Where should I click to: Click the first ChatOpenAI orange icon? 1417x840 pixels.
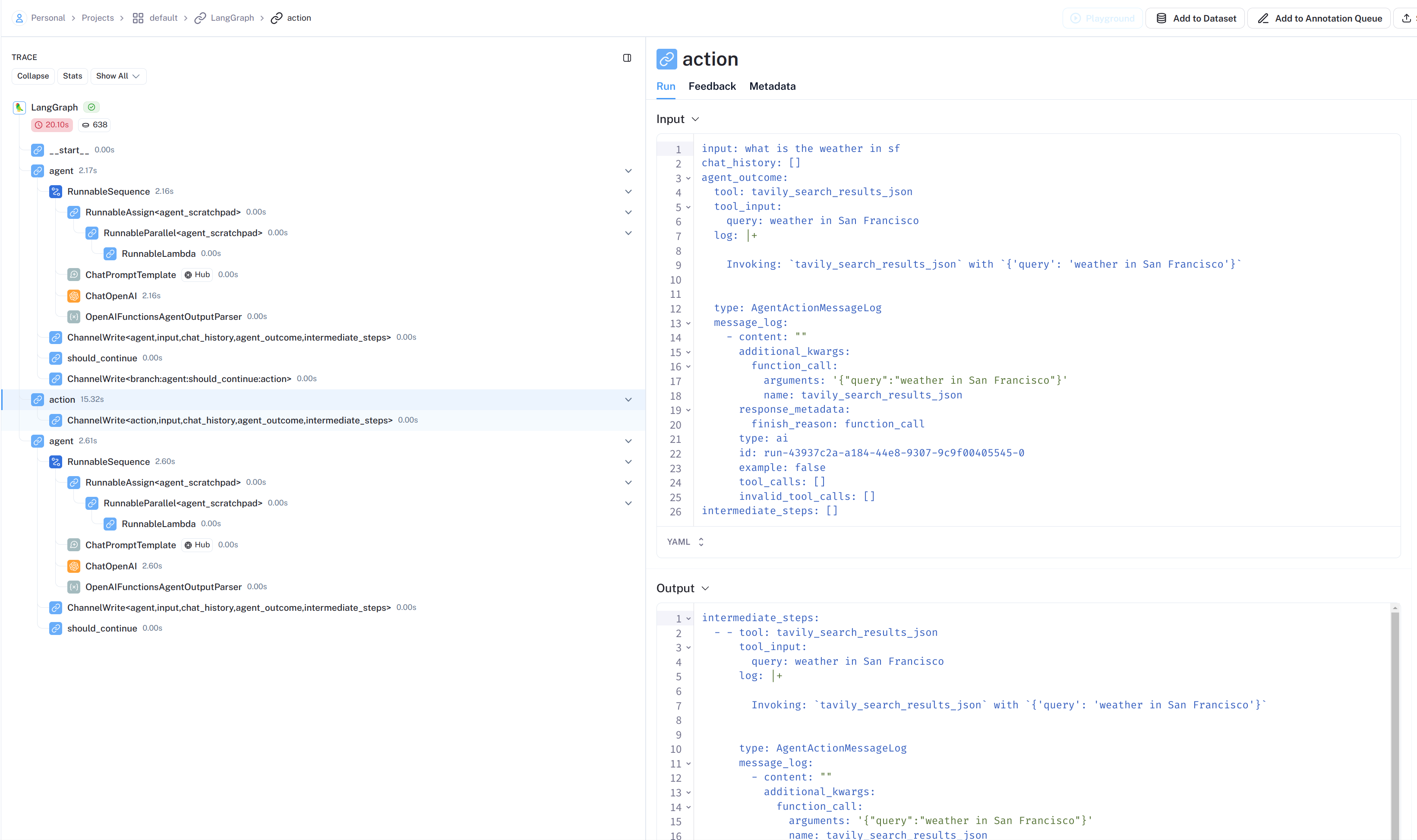[73, 296]
